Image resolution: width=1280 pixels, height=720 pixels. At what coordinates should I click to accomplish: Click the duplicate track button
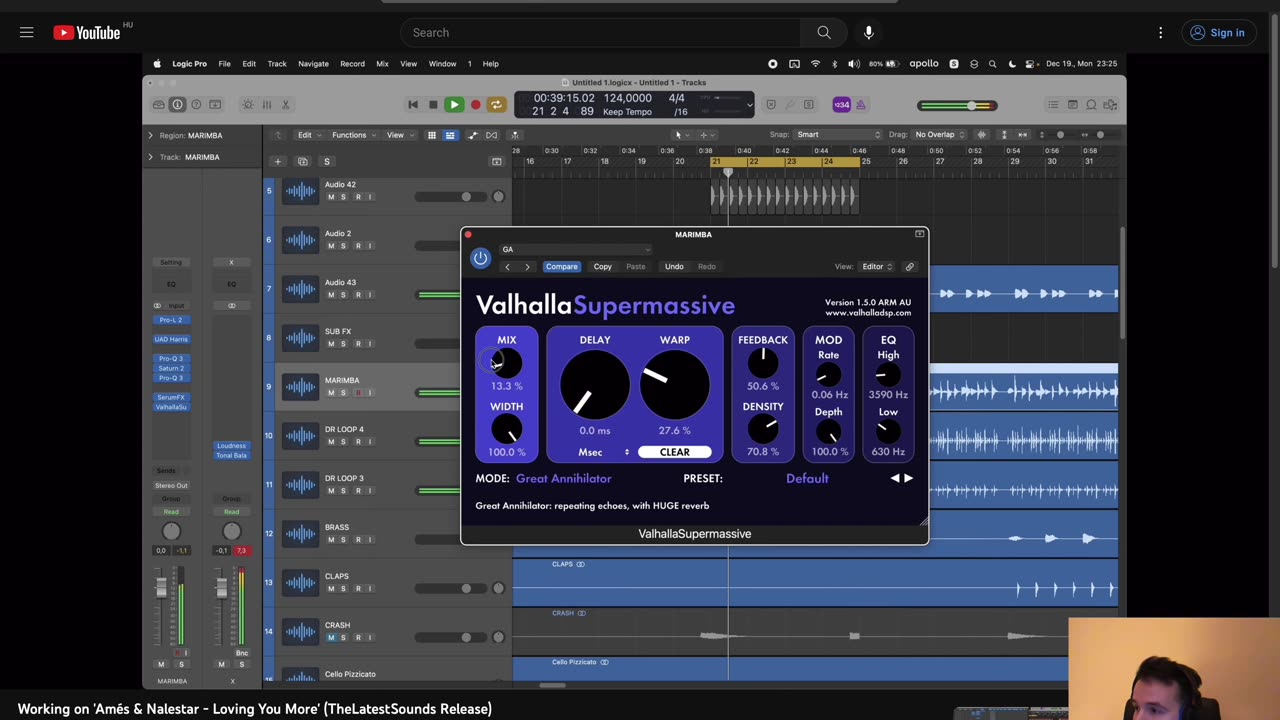[x=302, y=161]
